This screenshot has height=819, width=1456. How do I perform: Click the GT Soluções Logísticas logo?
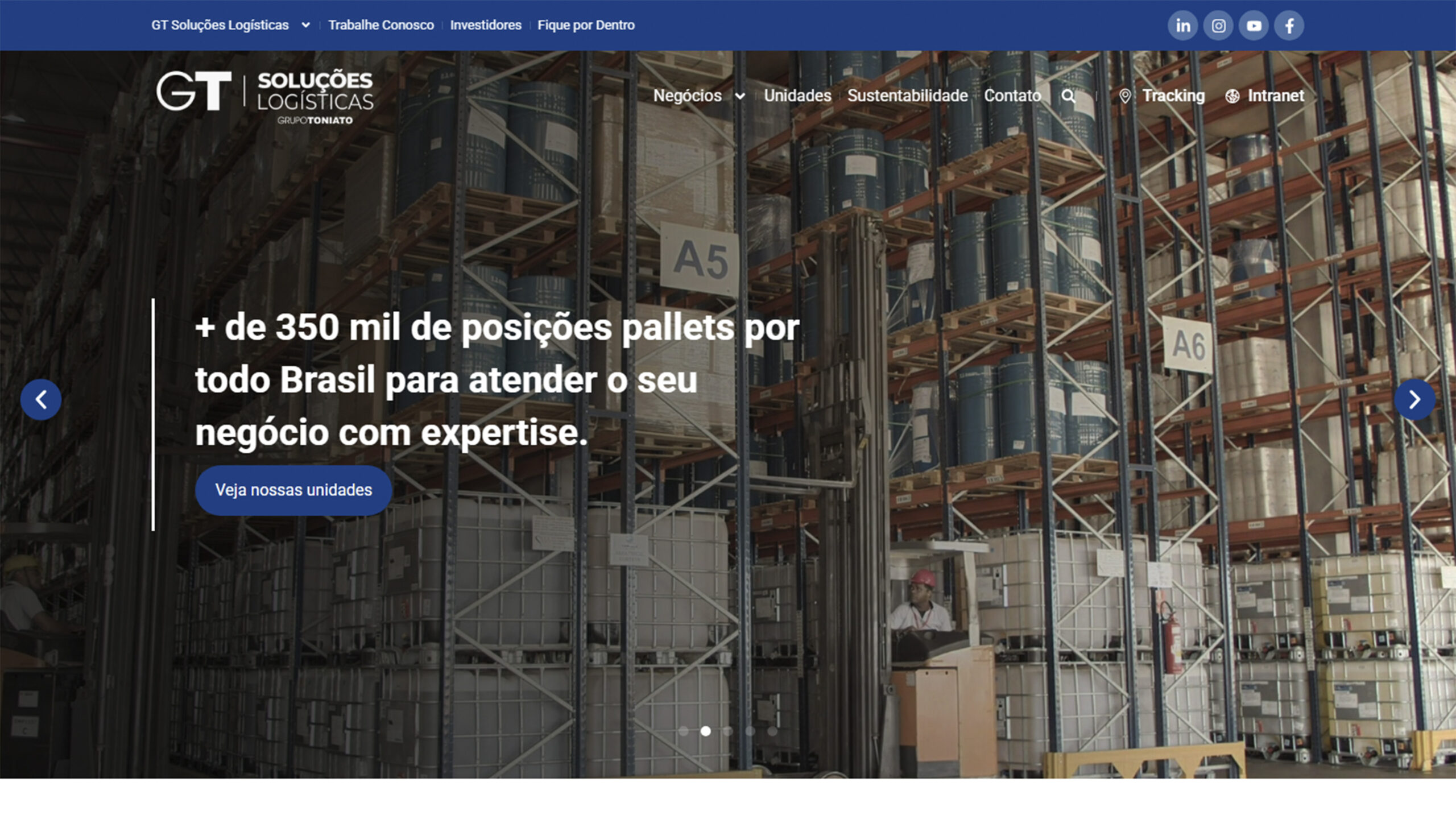[265, 97]
